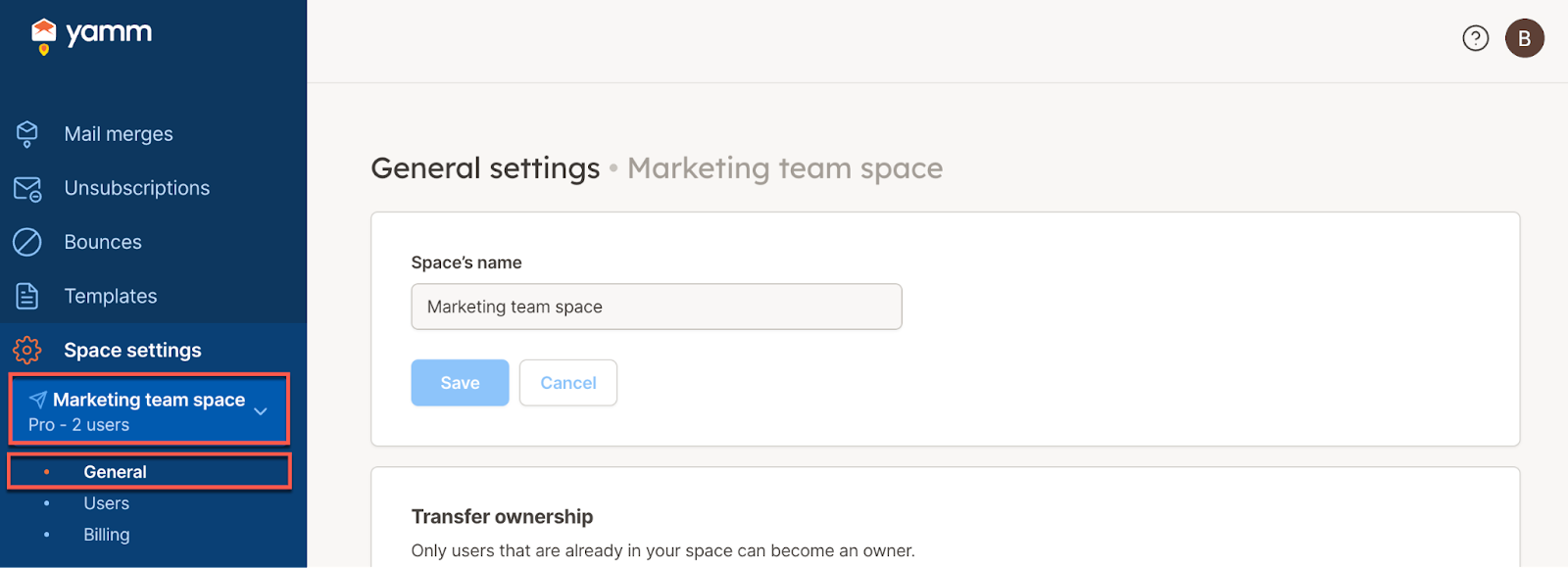Open the Users settings page
Image resolution: width=1568 pixels, height=568 pixels.
(x=107, y=503)
